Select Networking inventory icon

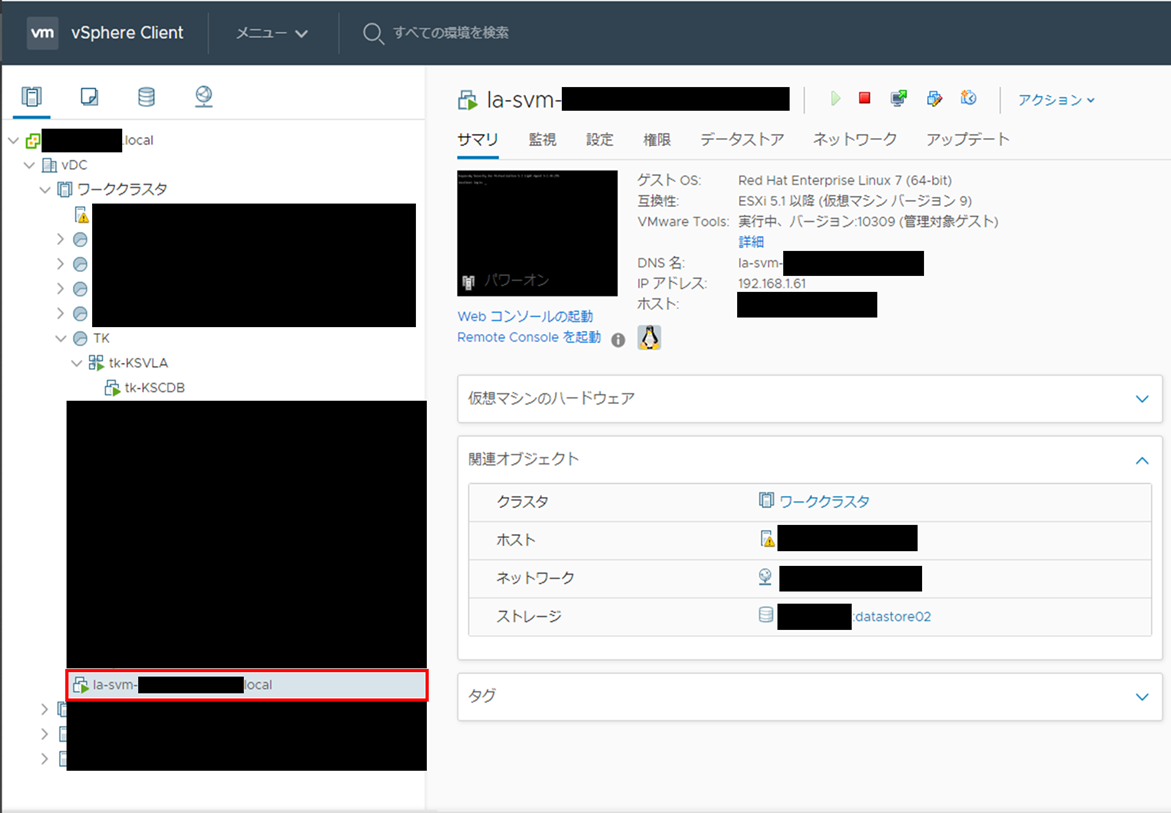coord(203,96)
